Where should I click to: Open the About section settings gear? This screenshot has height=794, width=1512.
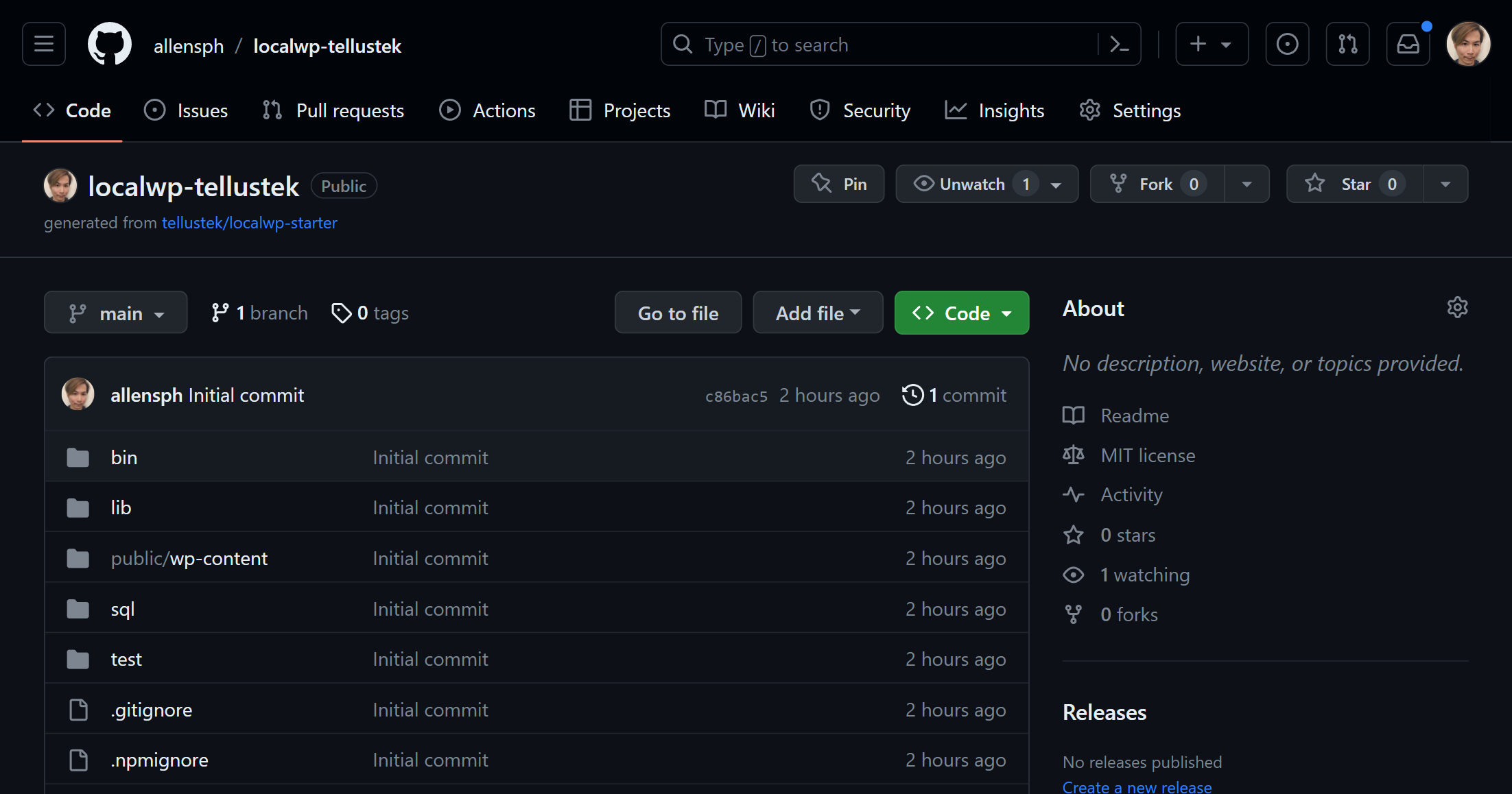1457,307
